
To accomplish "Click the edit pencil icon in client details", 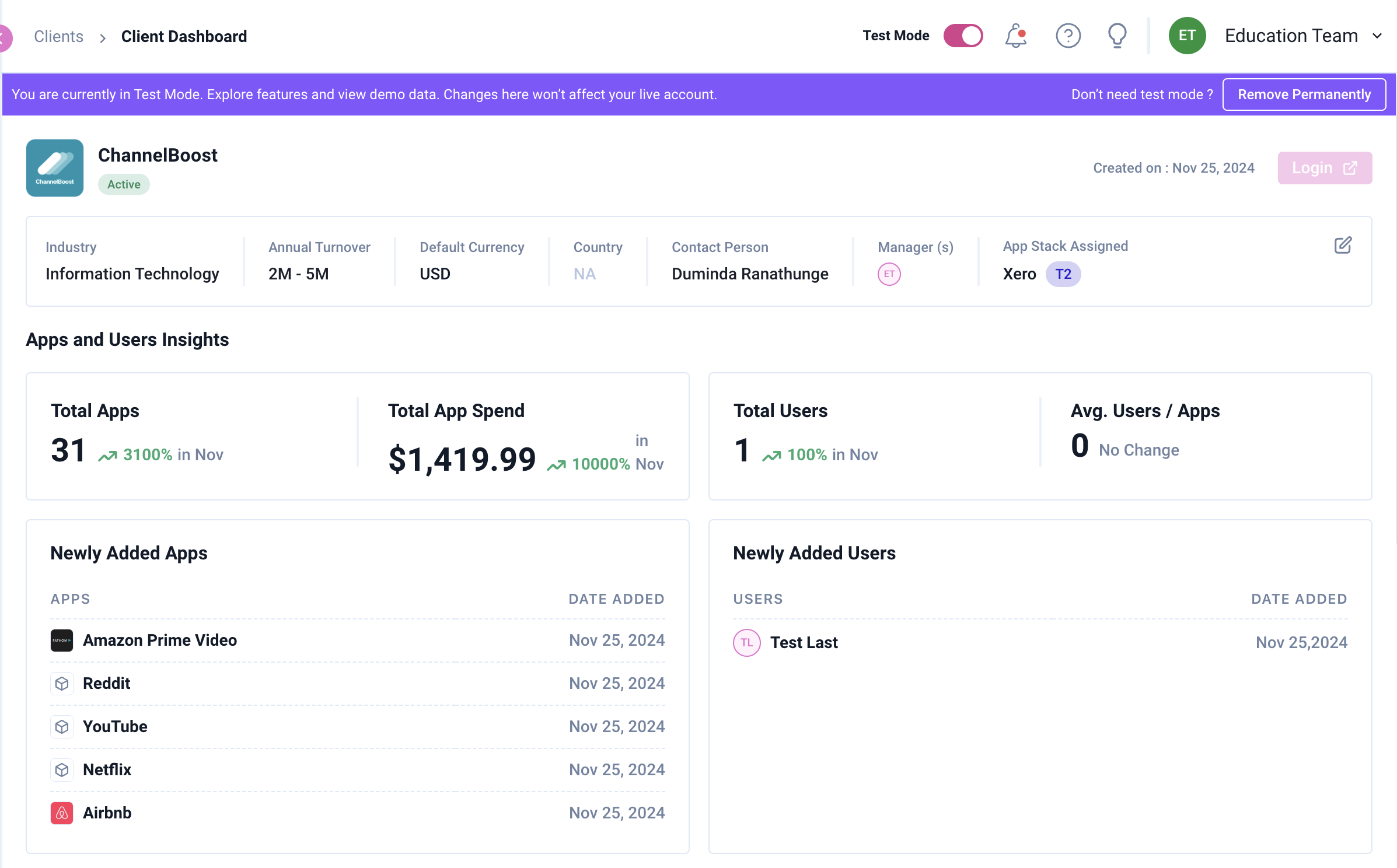I will pyautogui.click(x=1343, y=246).
